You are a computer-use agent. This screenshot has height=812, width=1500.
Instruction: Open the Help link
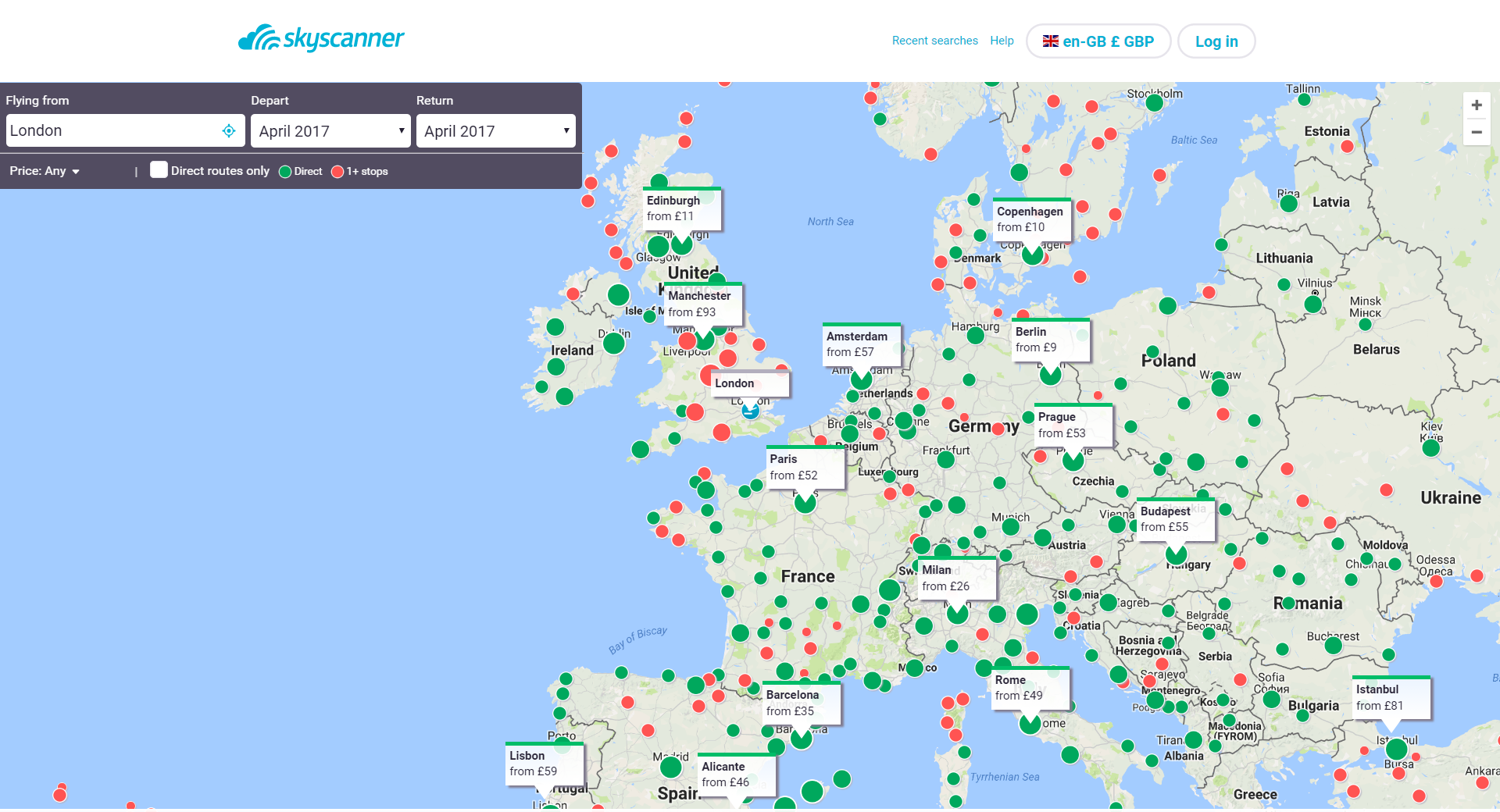1002,41
